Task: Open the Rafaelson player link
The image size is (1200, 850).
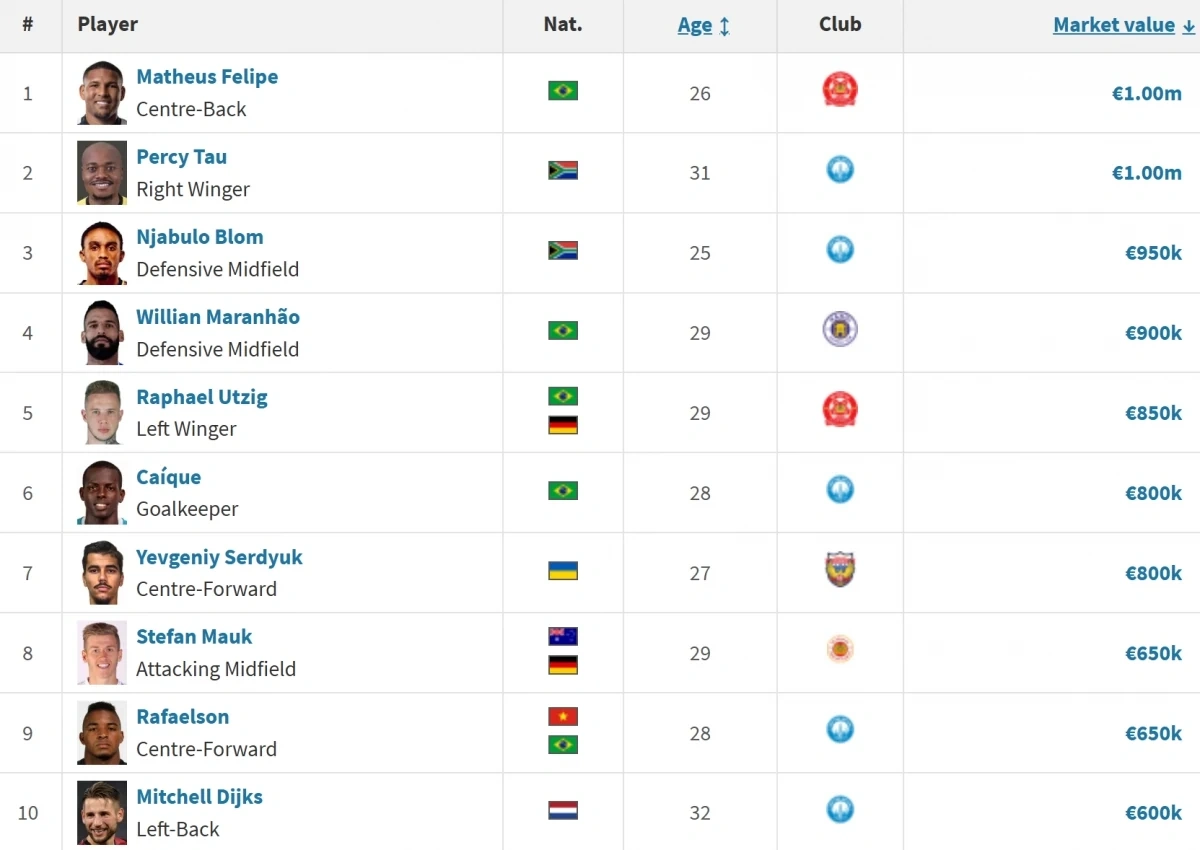Action: click(183, 716)
